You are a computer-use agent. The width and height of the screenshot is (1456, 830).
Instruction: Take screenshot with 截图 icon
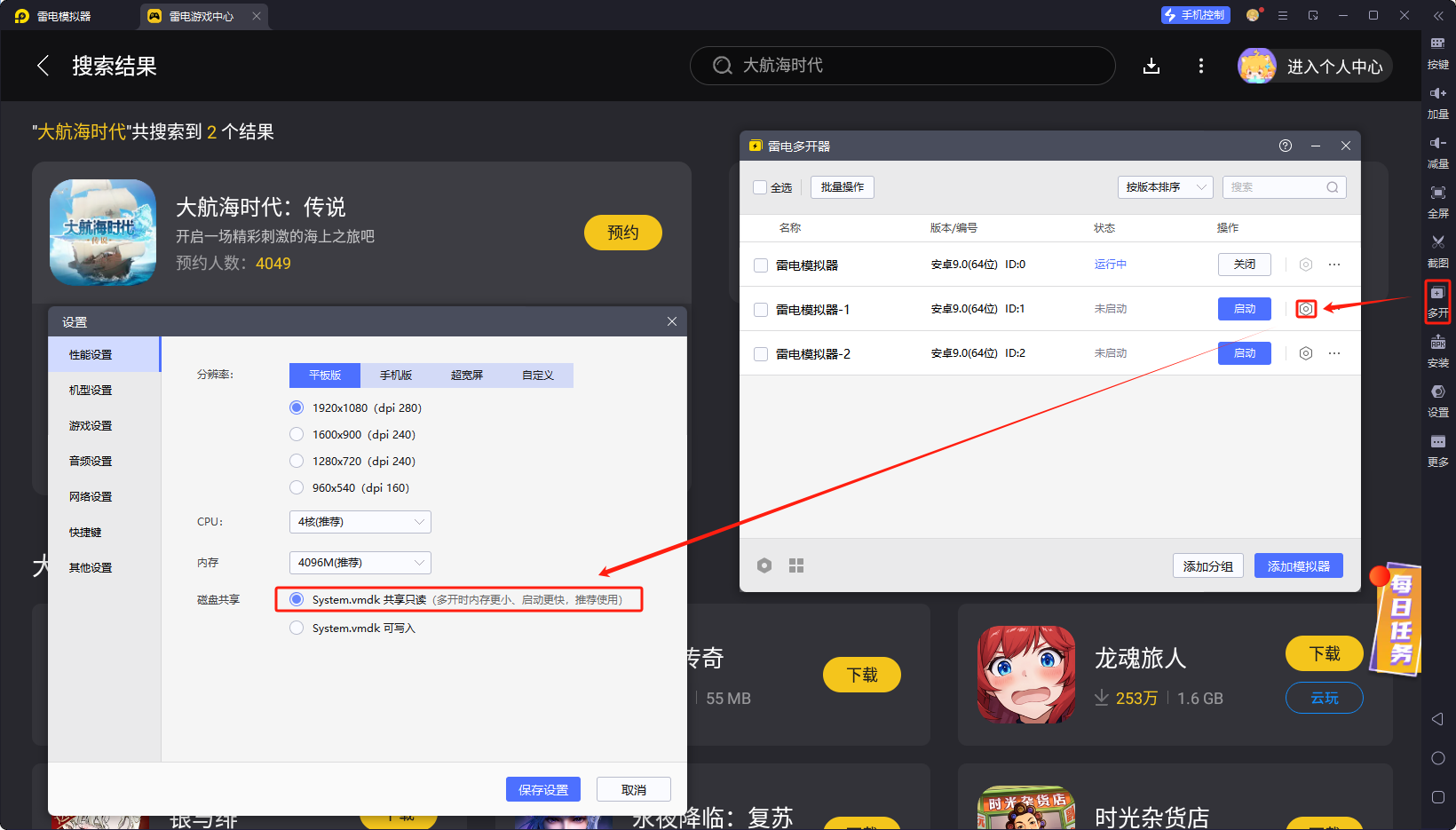[1437, 251]
